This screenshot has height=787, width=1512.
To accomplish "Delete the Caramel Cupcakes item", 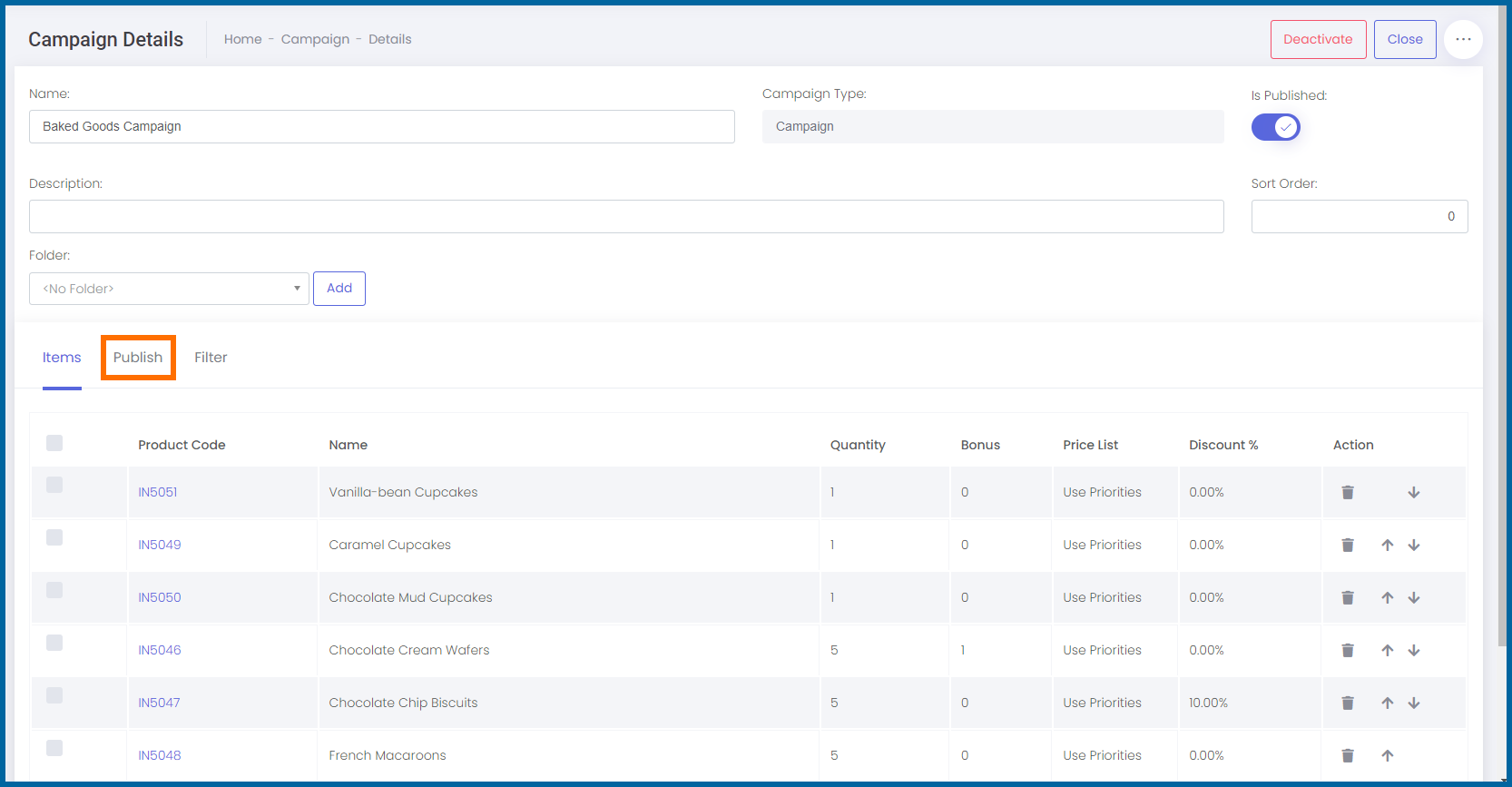I will pos(1348,545).
